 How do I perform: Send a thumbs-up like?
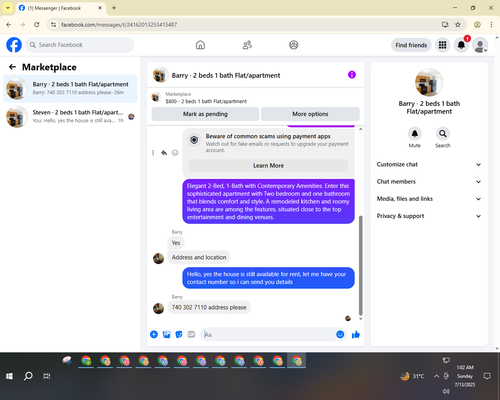coord(356,334)
